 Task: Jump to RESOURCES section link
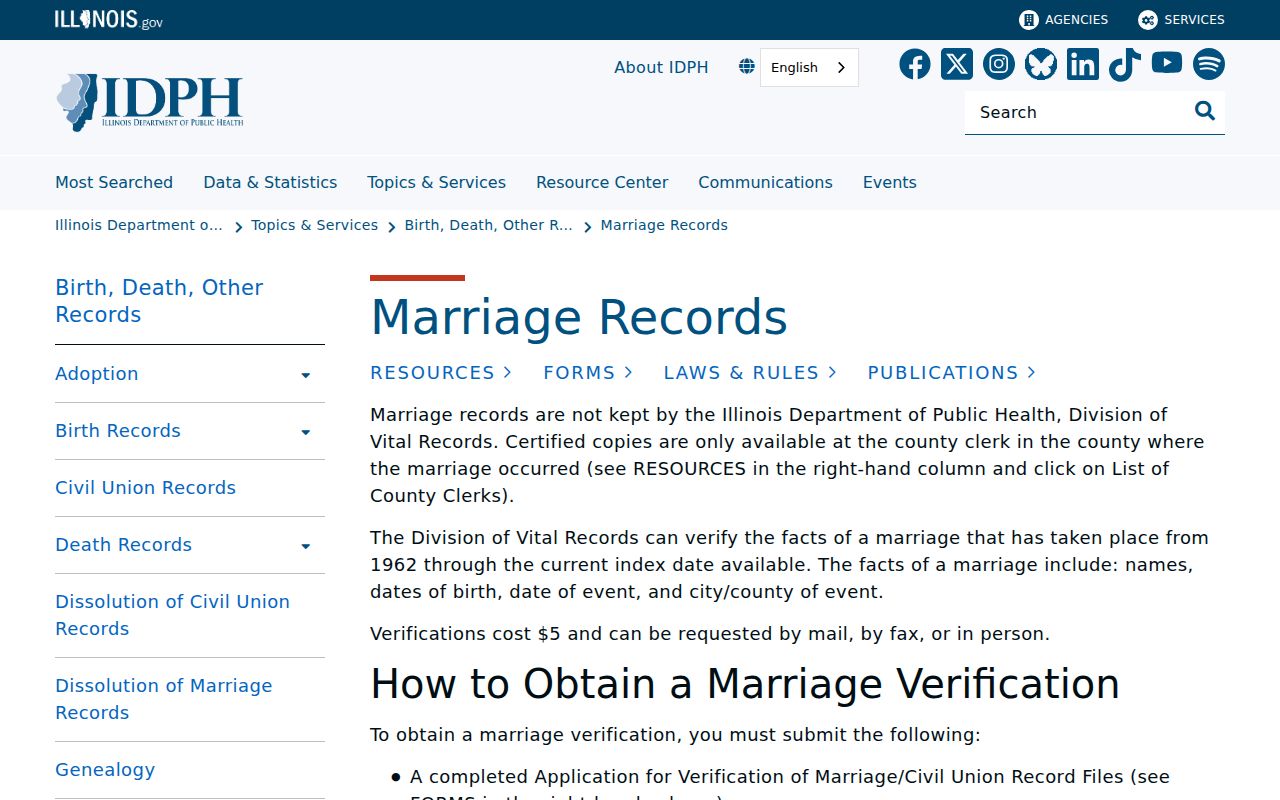[x=441, y=373]
